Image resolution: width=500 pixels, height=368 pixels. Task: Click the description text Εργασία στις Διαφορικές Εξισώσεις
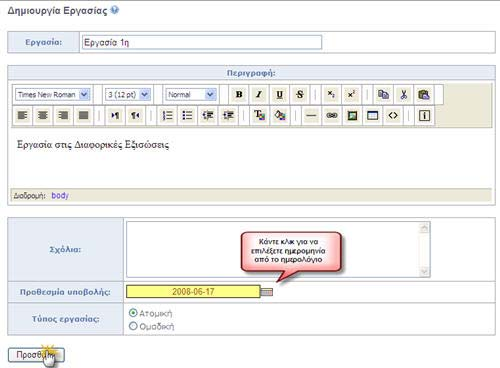pos(93,145)
